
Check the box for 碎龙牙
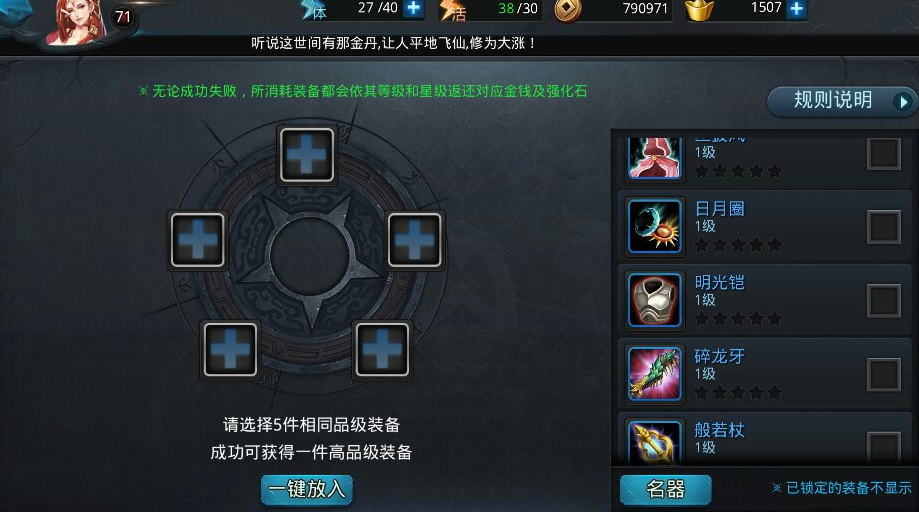coord(884,374)
